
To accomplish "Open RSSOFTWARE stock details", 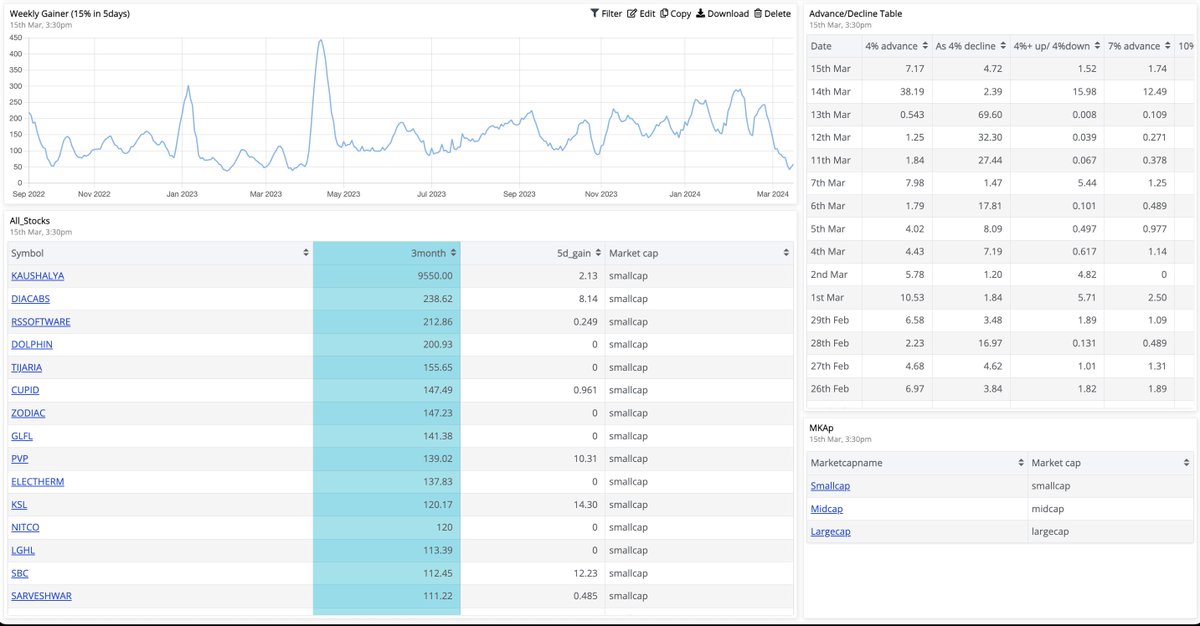I will (40, 321).
